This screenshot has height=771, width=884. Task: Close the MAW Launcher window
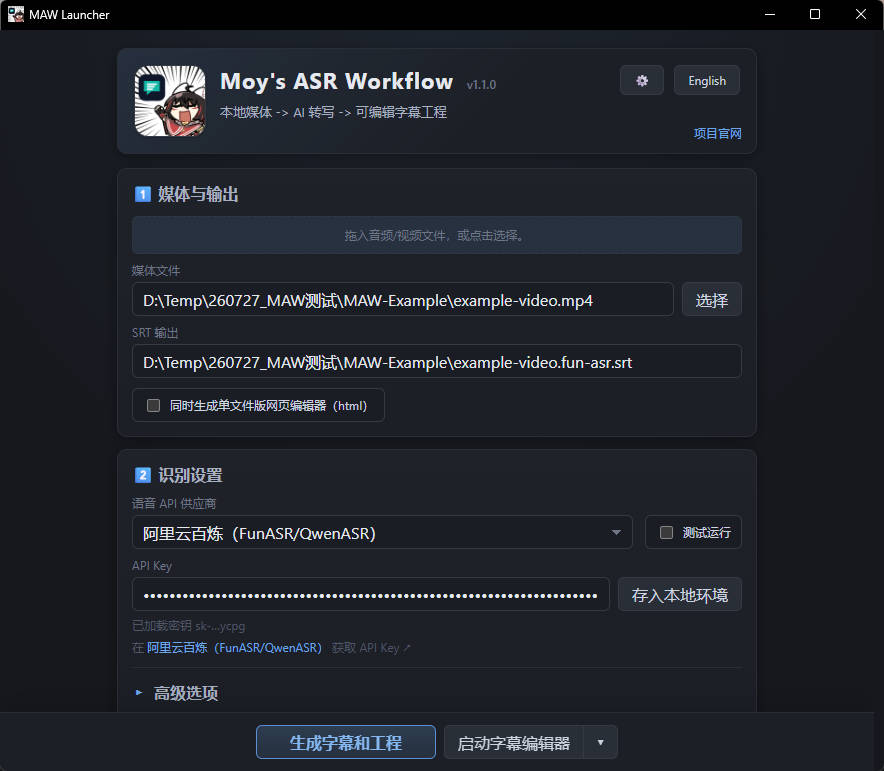coord(860,14)
